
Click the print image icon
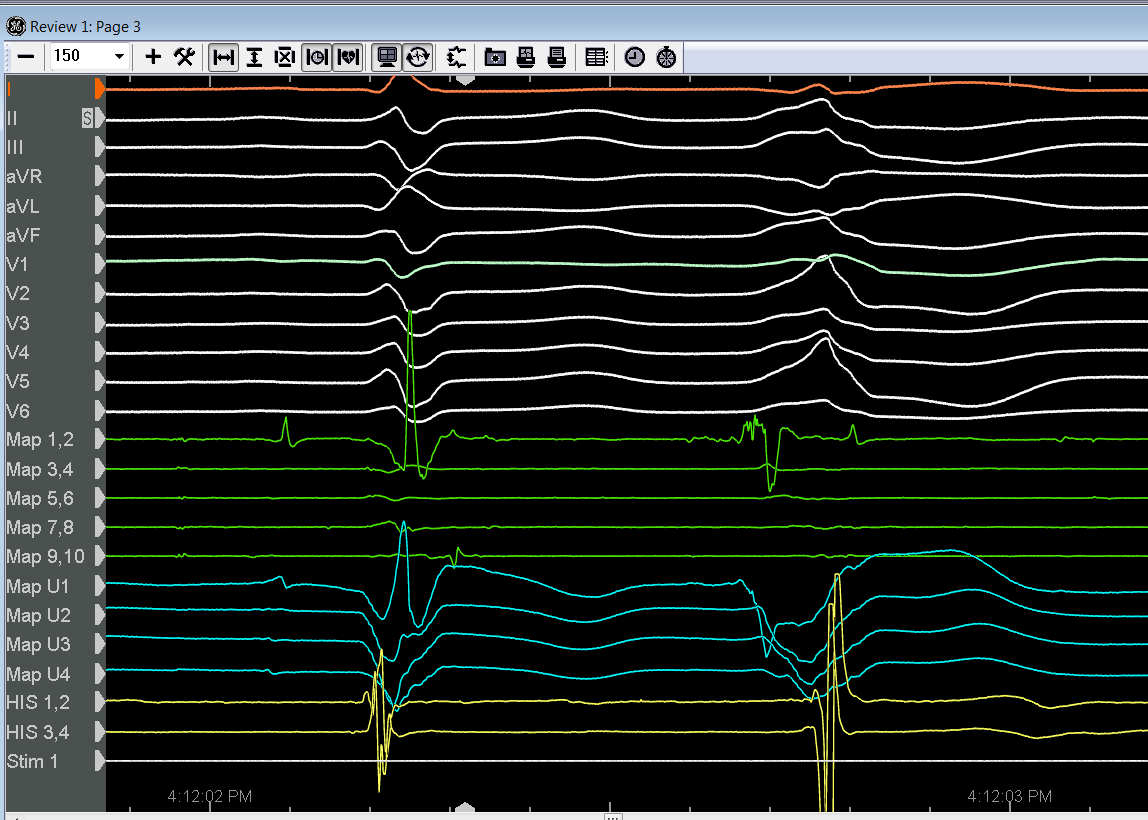point(526,56)
